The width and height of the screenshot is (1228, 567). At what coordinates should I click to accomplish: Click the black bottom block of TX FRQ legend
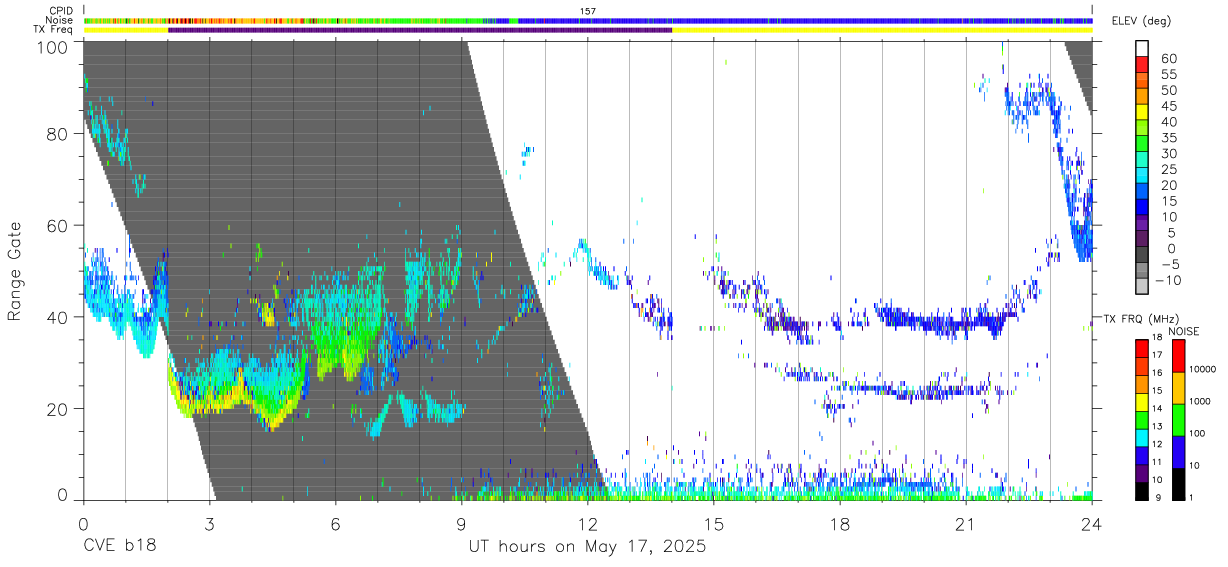(x=1141, y=492)
